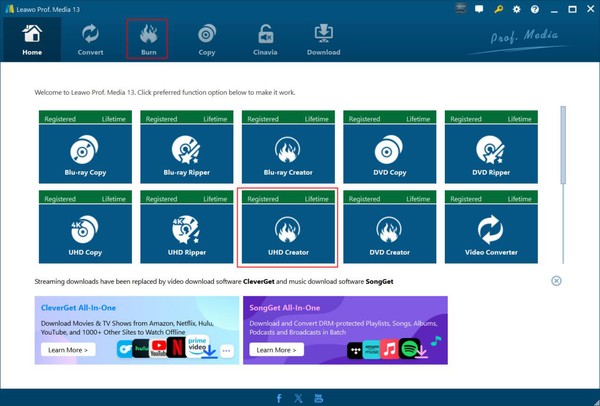Image resolution: width=600 pixels, height=406 pixels.
Task: Click the Hulu icon in CleverGet banner
Action: click(x=141, y=348)
